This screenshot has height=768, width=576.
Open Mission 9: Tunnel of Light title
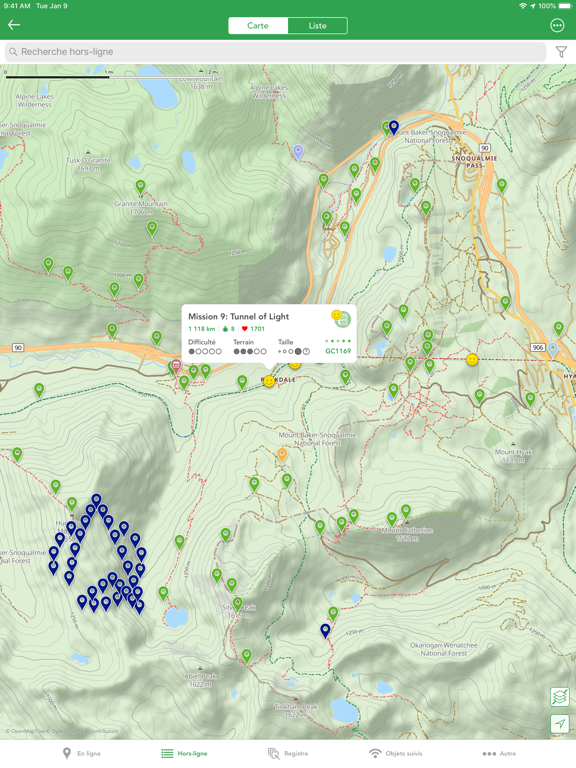(x=239, y=316)
